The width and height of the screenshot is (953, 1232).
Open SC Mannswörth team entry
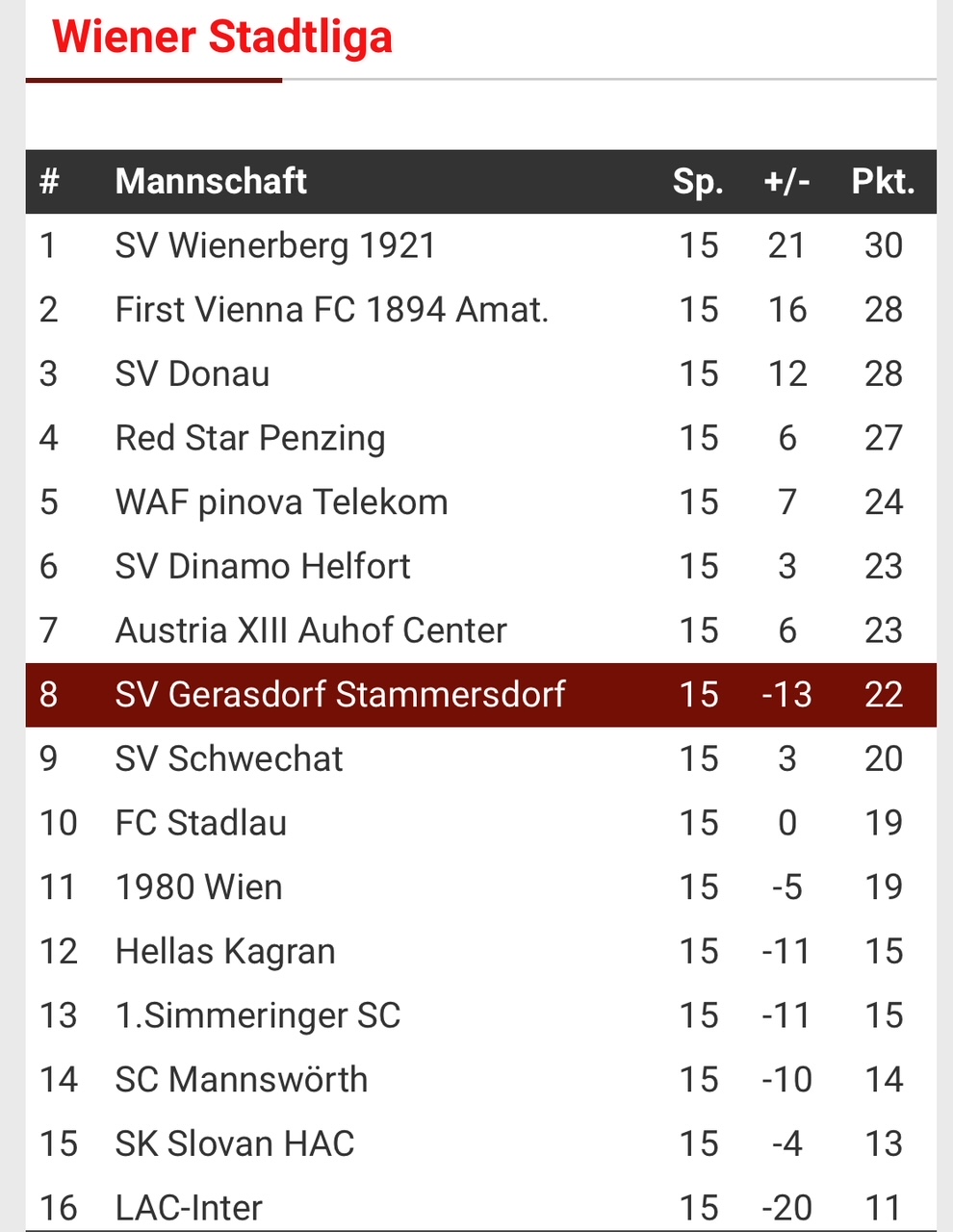coord(480,1080)
